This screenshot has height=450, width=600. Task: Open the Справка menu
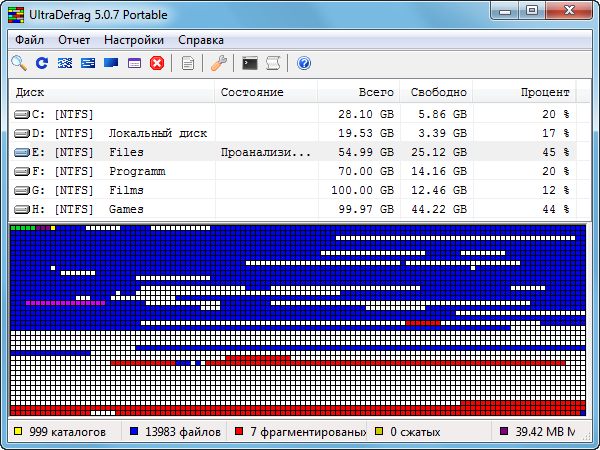pyautogui.click(x=201, y=40)
